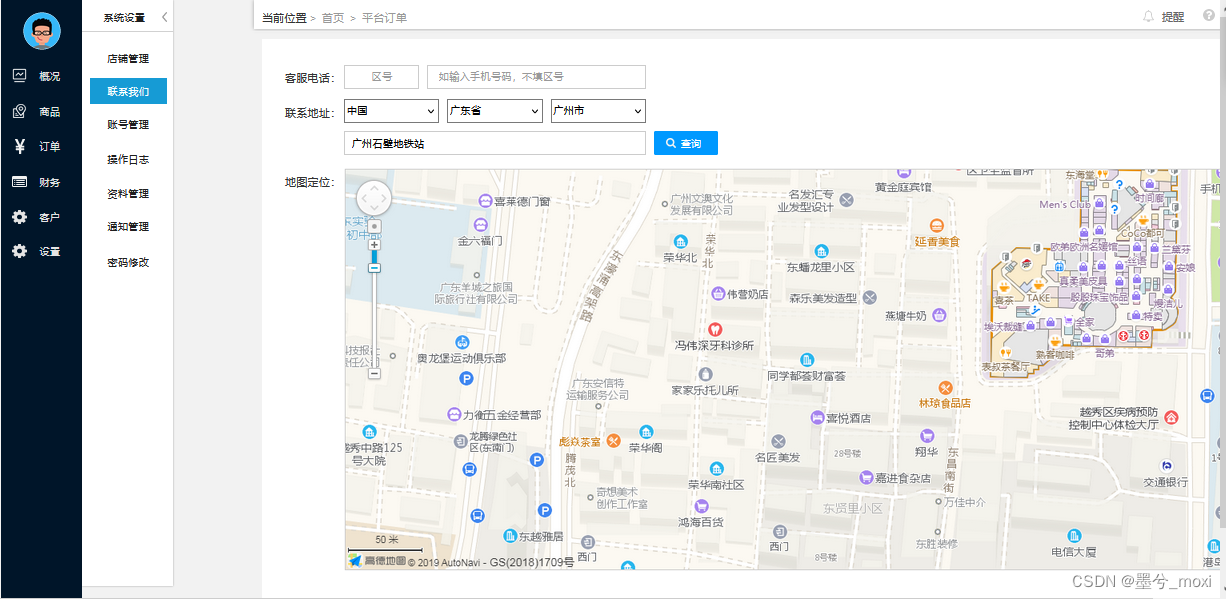Click the 彪焱茶室 restaurant icon
Viewport: 1226px width, 599px height.
tap(614, 441)
